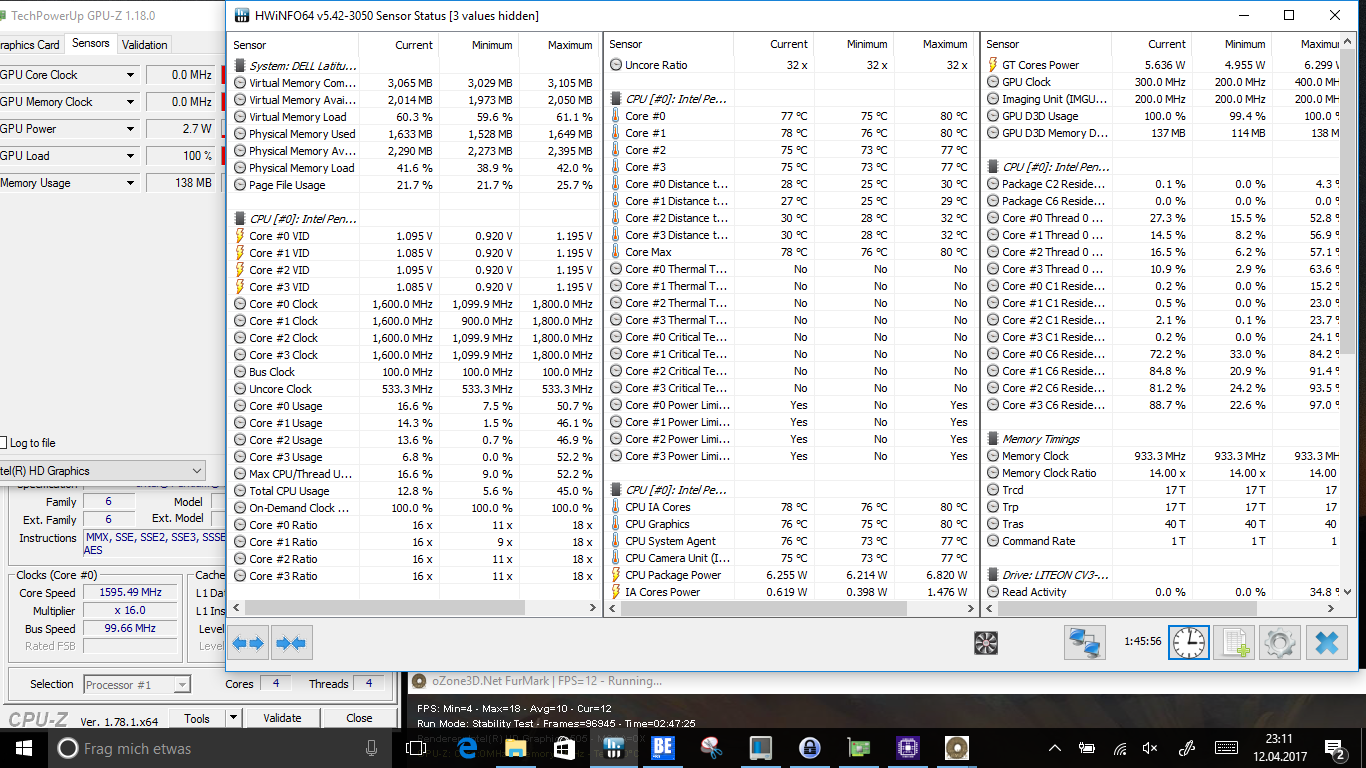The image size is (1366, 768).
Task: Open HWiNFO sensor settings gear
Action: click(1279, 643)
